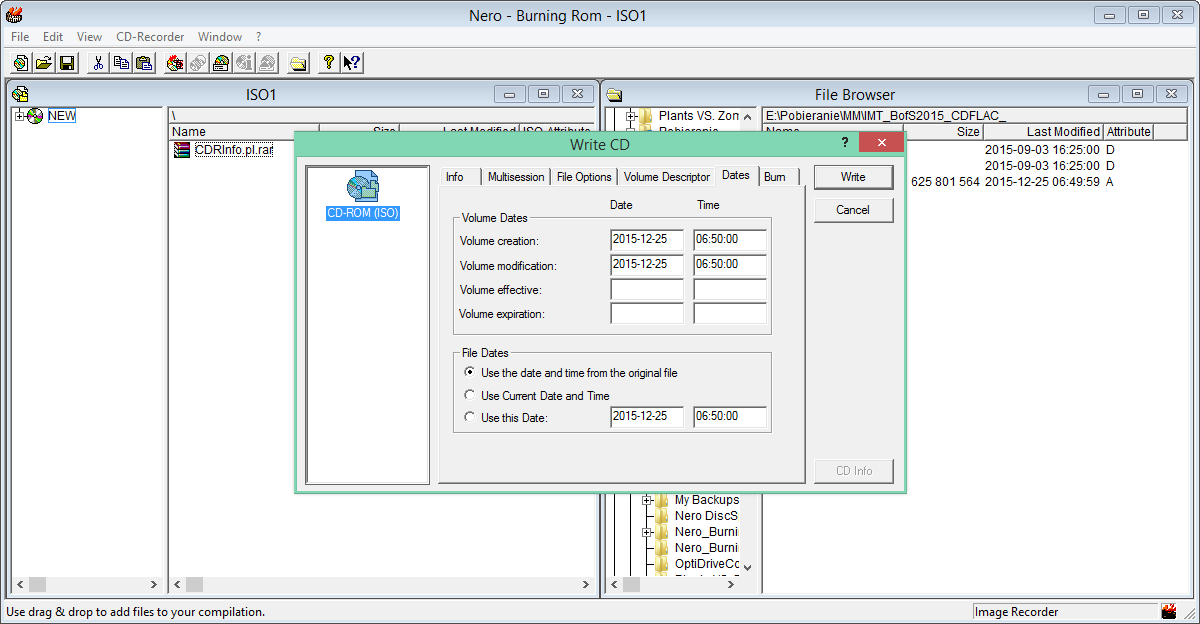Click the Cancel button in dialog
1200x624 pixels.
coord(853,210)
